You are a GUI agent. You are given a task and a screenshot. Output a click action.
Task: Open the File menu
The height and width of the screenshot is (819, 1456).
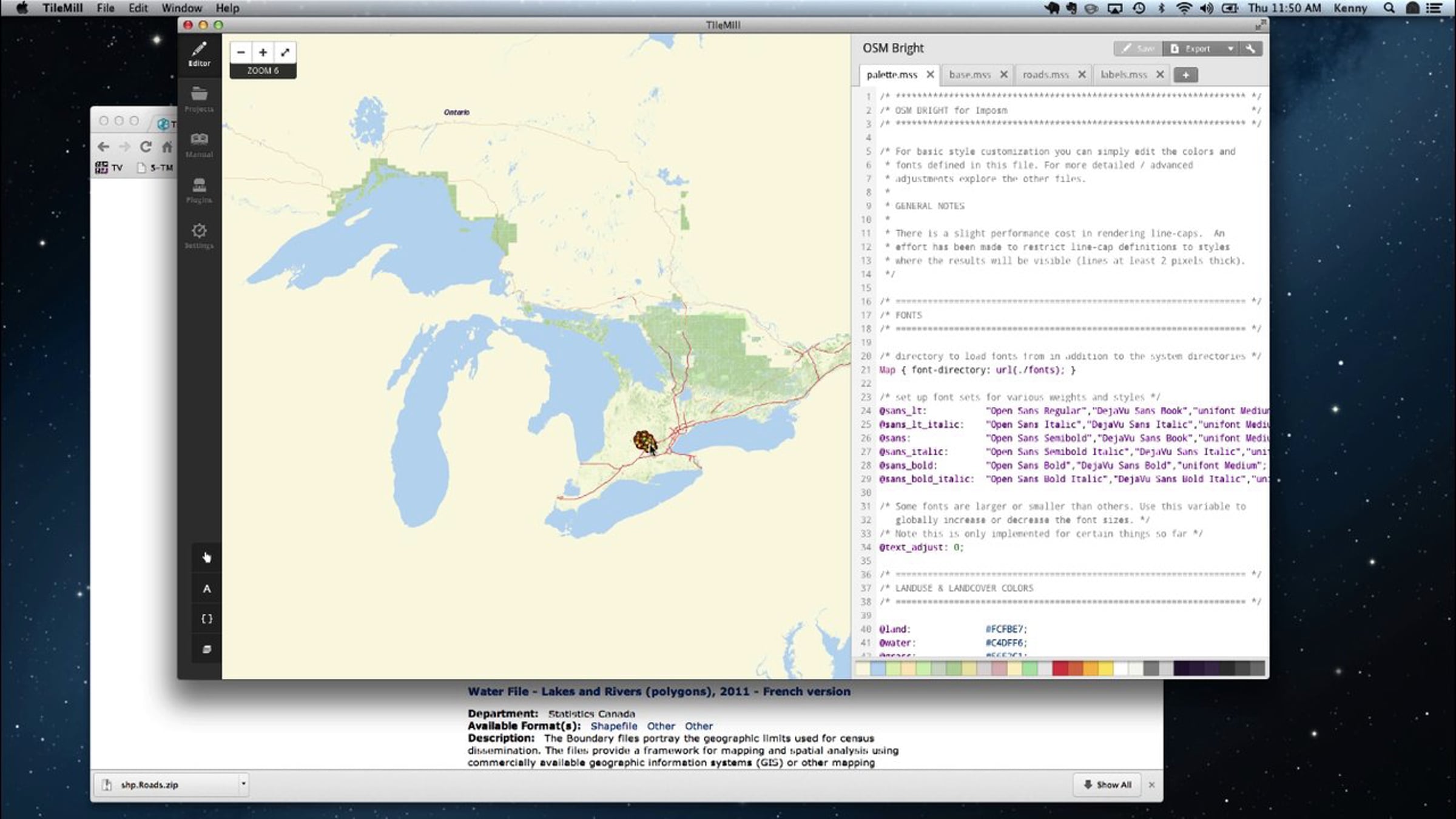106,8
